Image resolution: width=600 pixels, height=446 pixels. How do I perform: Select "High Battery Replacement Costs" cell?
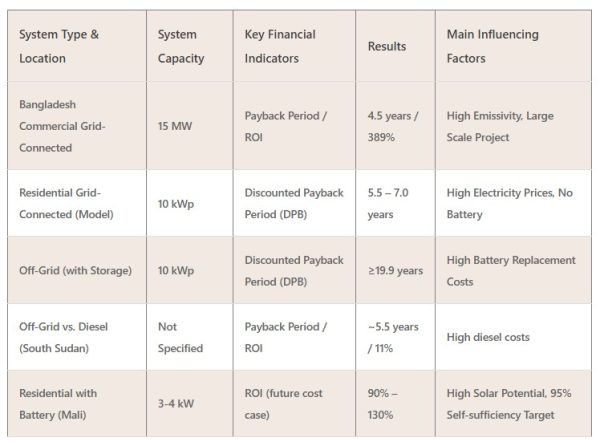pos(512,270)
